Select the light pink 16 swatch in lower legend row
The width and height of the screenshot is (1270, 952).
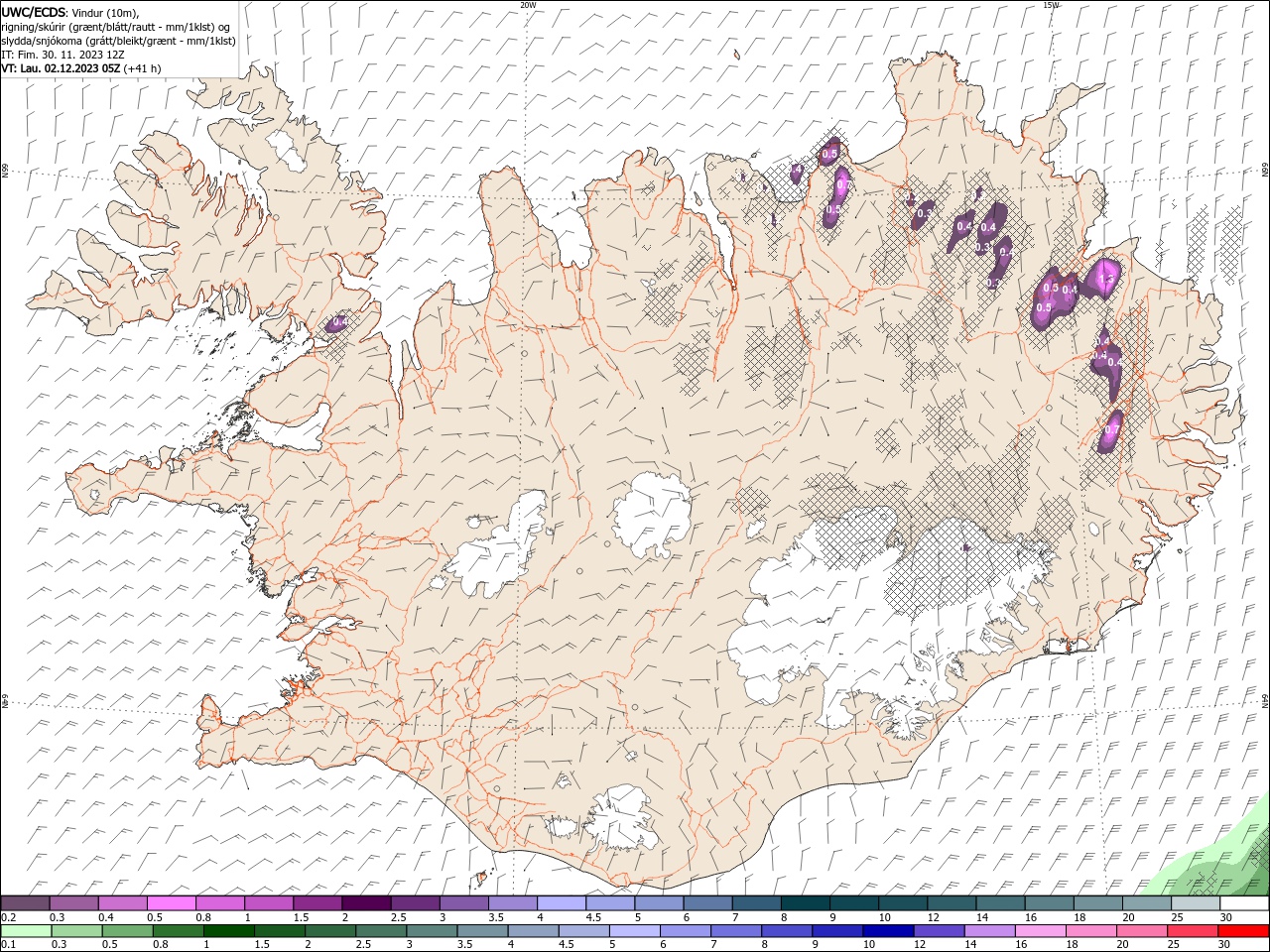[1041, 931]
